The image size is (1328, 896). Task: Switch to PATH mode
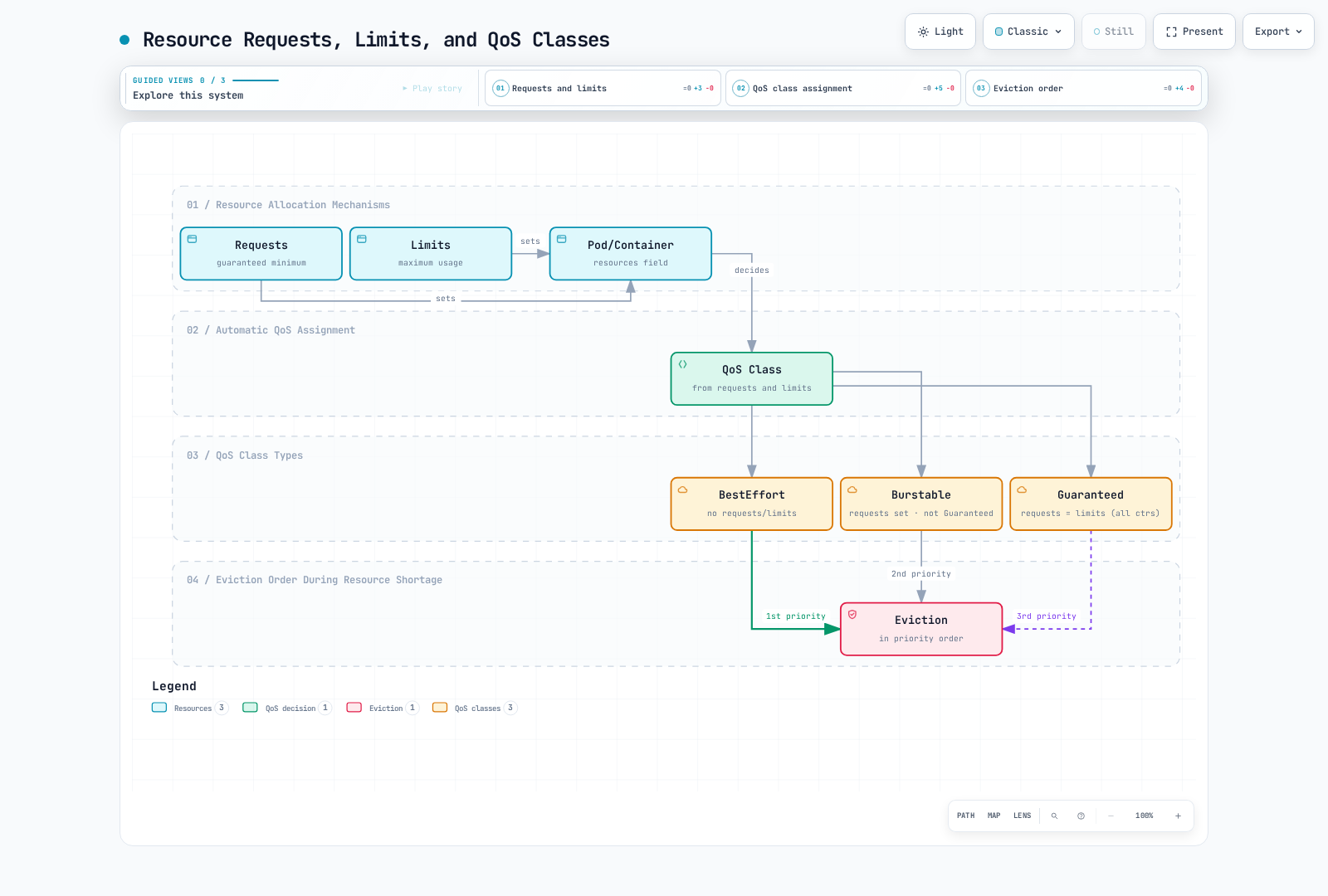click(966, 816)
